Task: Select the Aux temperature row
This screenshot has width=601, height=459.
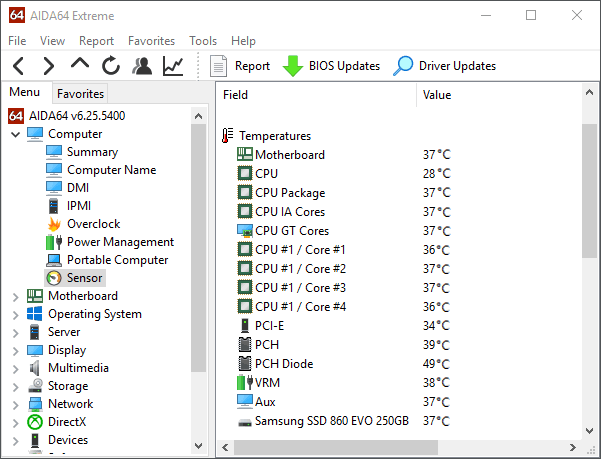Action: 399,402
